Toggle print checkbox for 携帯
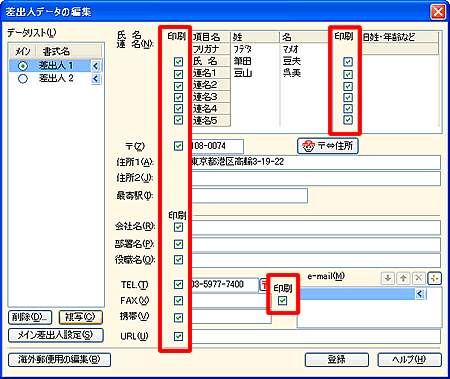The width and height of the screenshot is (450, 379). [178, 317]
